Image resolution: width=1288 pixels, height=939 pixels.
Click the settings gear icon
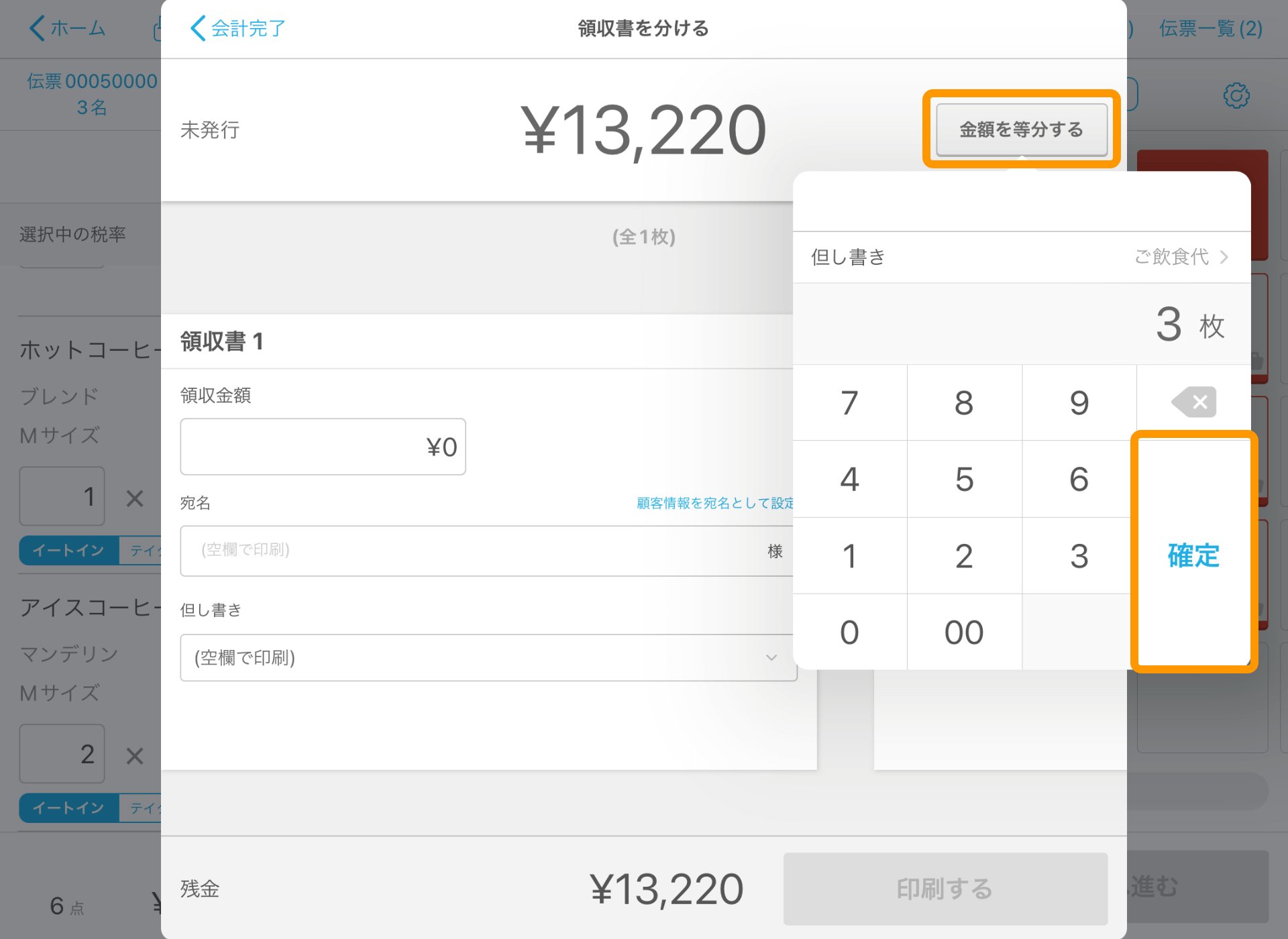coord(1237,95)
